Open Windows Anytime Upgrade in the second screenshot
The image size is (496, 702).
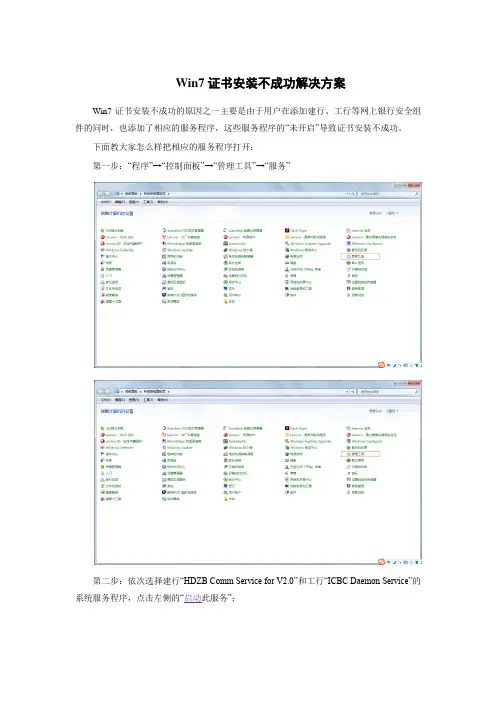click(x=308, y=441)
